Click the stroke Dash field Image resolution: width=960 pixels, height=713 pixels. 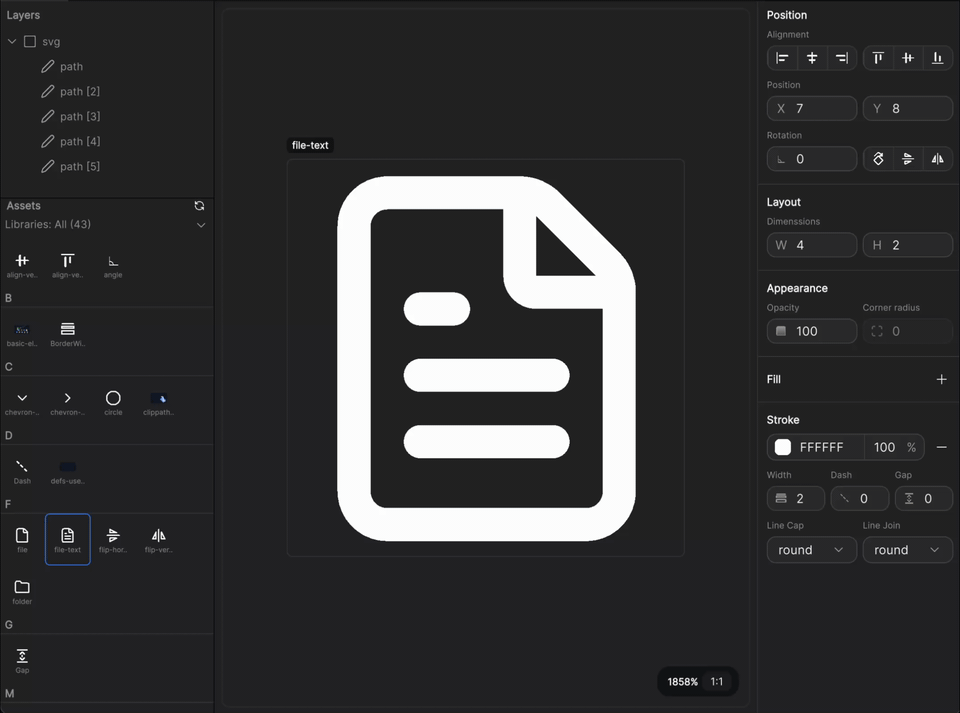point(860,498)
